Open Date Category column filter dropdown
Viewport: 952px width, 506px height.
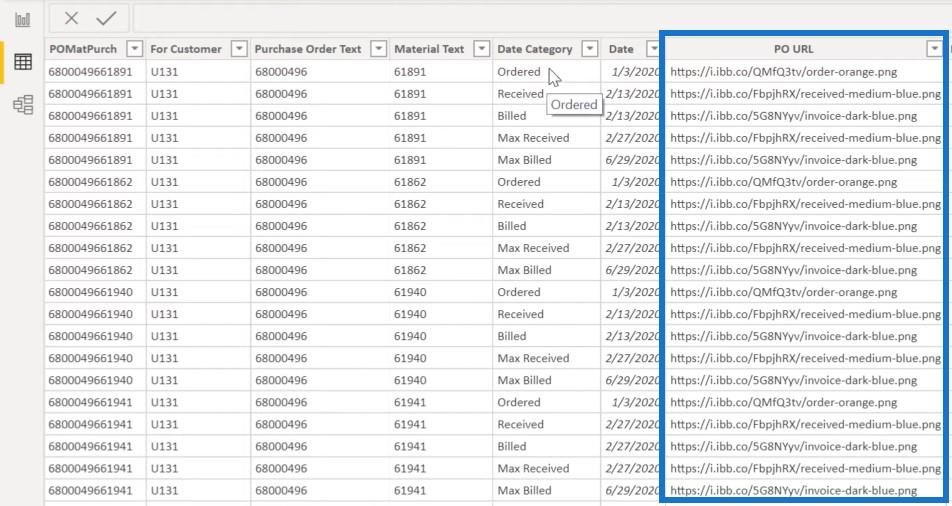pyautogui.click(x=590, y=49)
